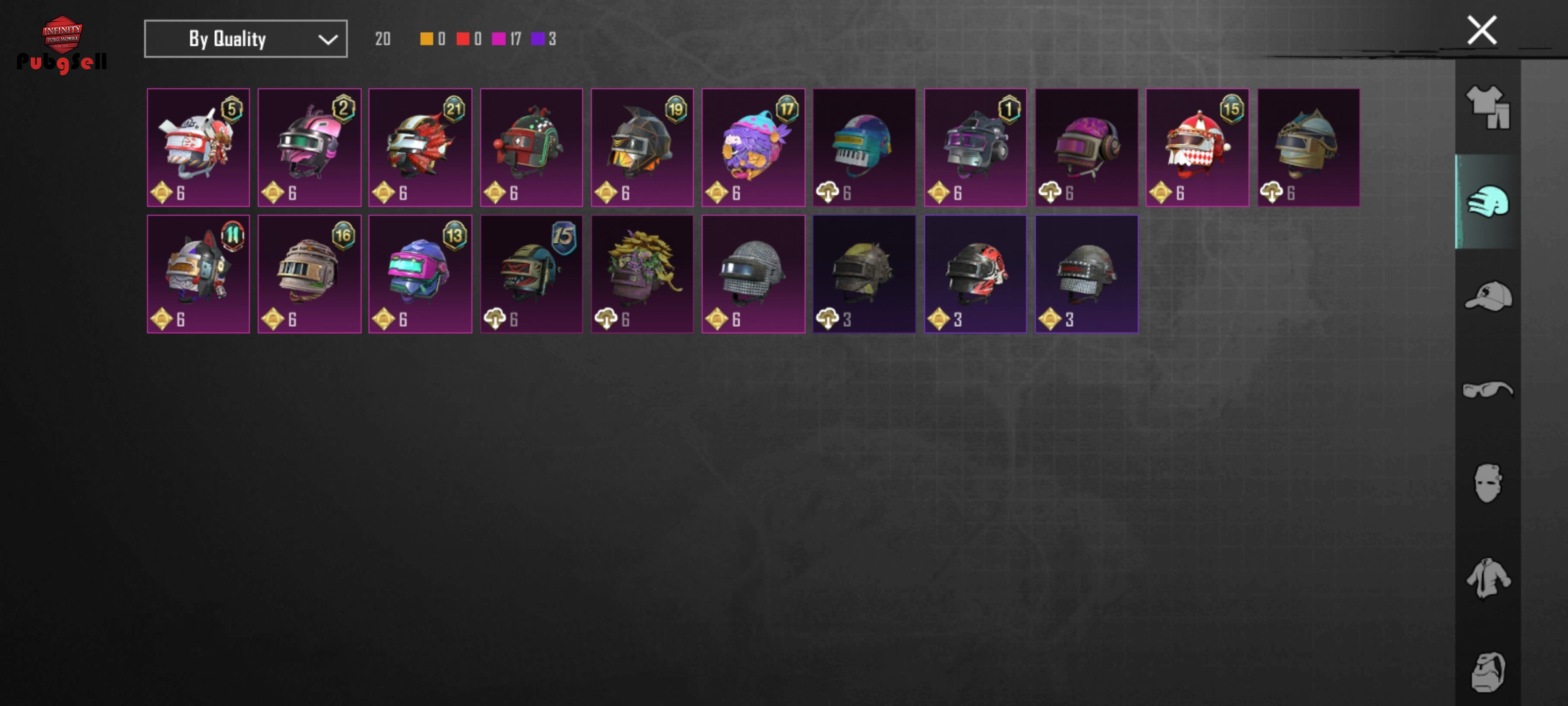The height and width of the screenshot is (706, 1568).
Task: Close the inventory with the X
Action: (1481, 30)
